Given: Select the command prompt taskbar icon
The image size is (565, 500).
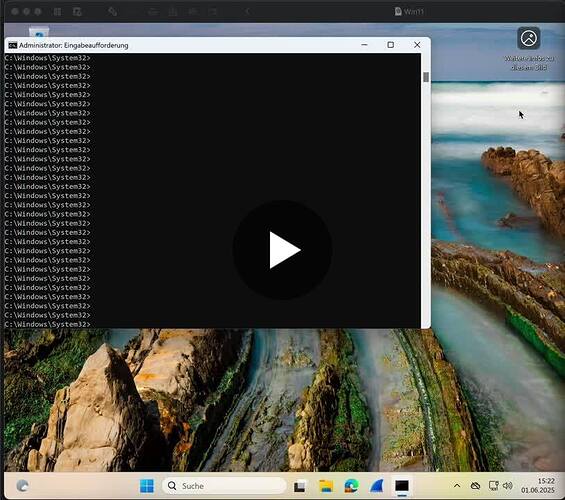Looking at the screenshot, I should pyautogui.click(x=402, y=486).
